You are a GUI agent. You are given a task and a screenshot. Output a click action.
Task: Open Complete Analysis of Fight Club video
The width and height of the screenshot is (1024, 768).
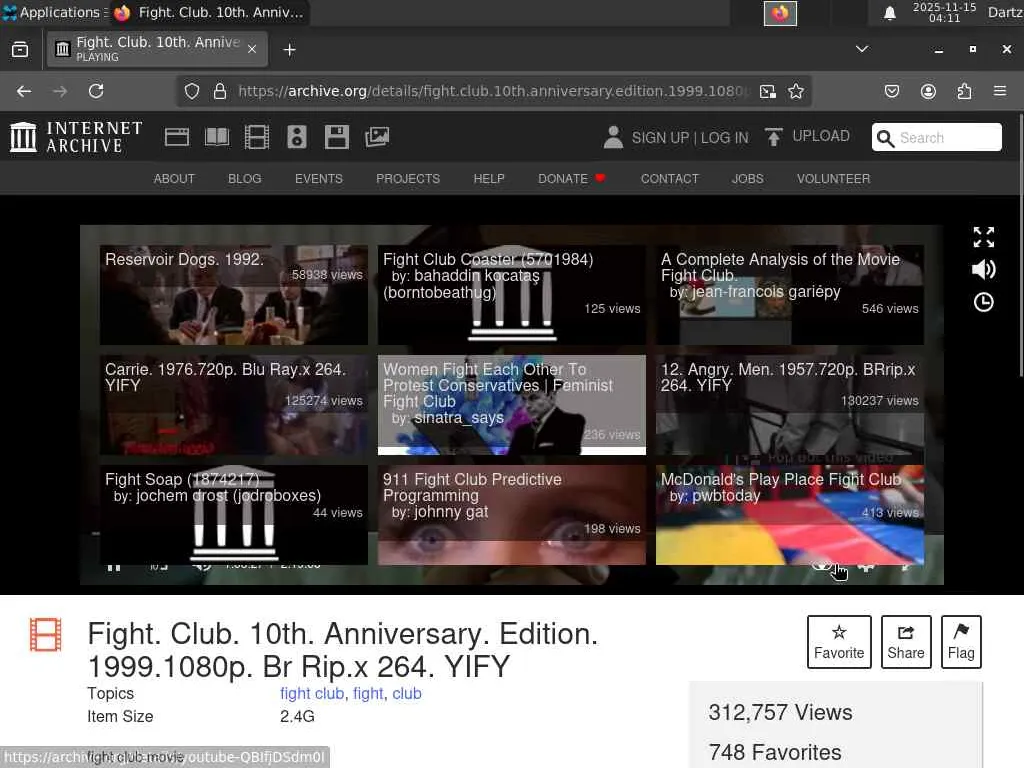click(x=790, y=295)
